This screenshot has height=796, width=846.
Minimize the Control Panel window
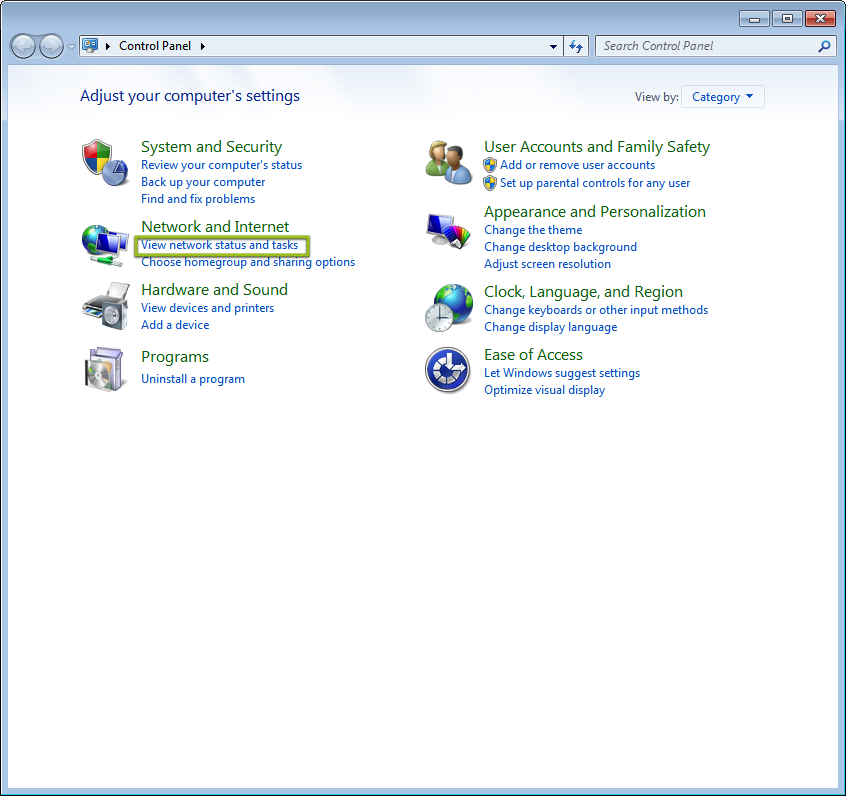754,19
